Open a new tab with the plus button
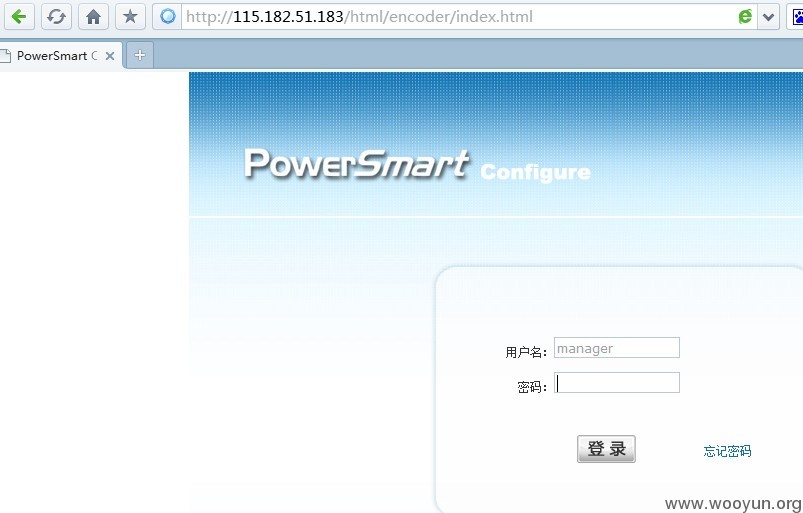Viewport: 803px width, 513px height. [x=140, y=55]
